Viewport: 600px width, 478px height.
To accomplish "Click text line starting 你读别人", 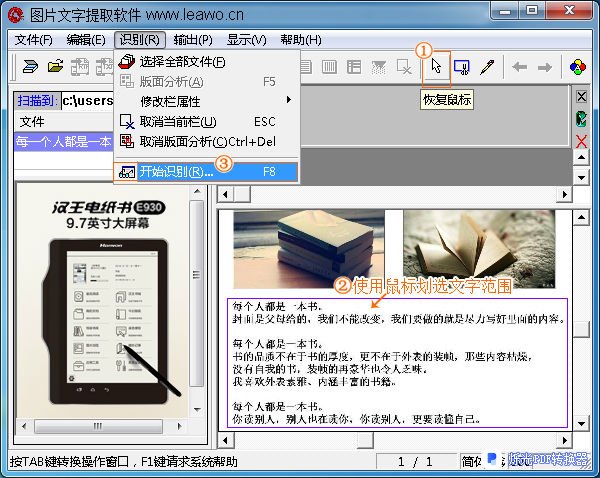I will click(356, 419).
